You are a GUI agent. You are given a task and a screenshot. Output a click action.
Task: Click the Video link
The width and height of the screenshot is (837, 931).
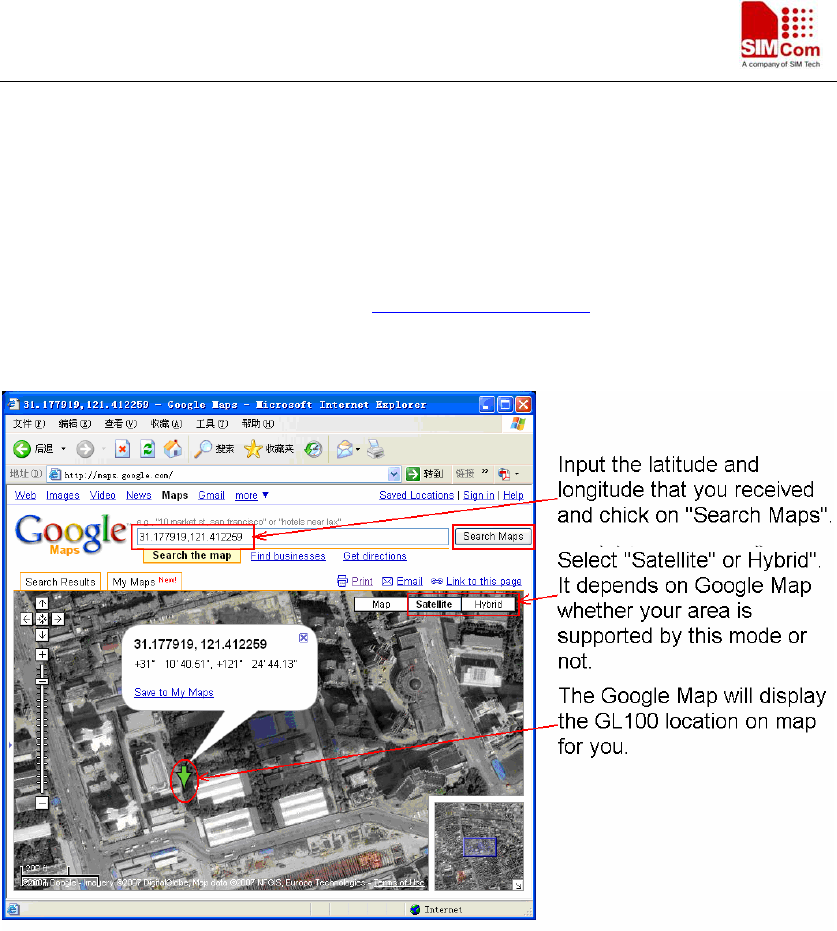103,495
